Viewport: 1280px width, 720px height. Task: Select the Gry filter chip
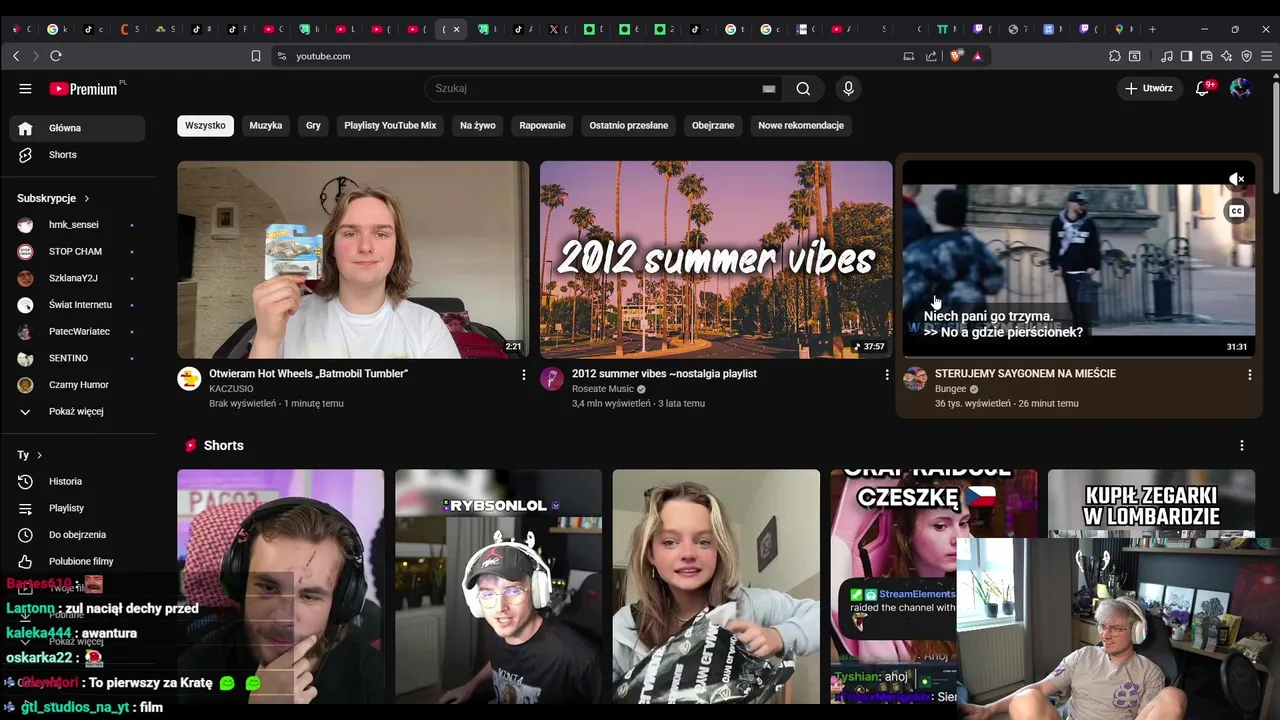313,126
